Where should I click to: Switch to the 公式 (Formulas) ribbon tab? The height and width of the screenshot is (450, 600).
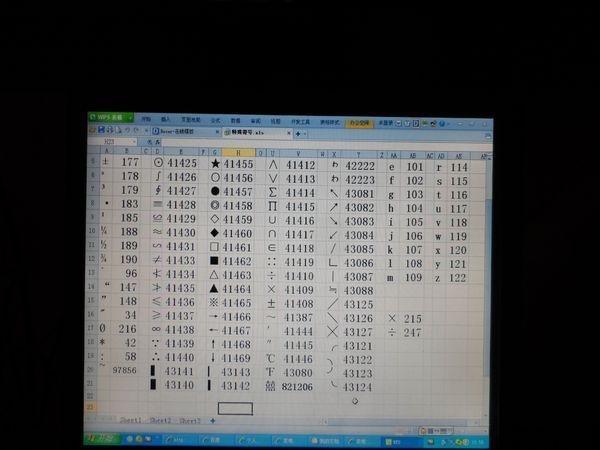215,119
